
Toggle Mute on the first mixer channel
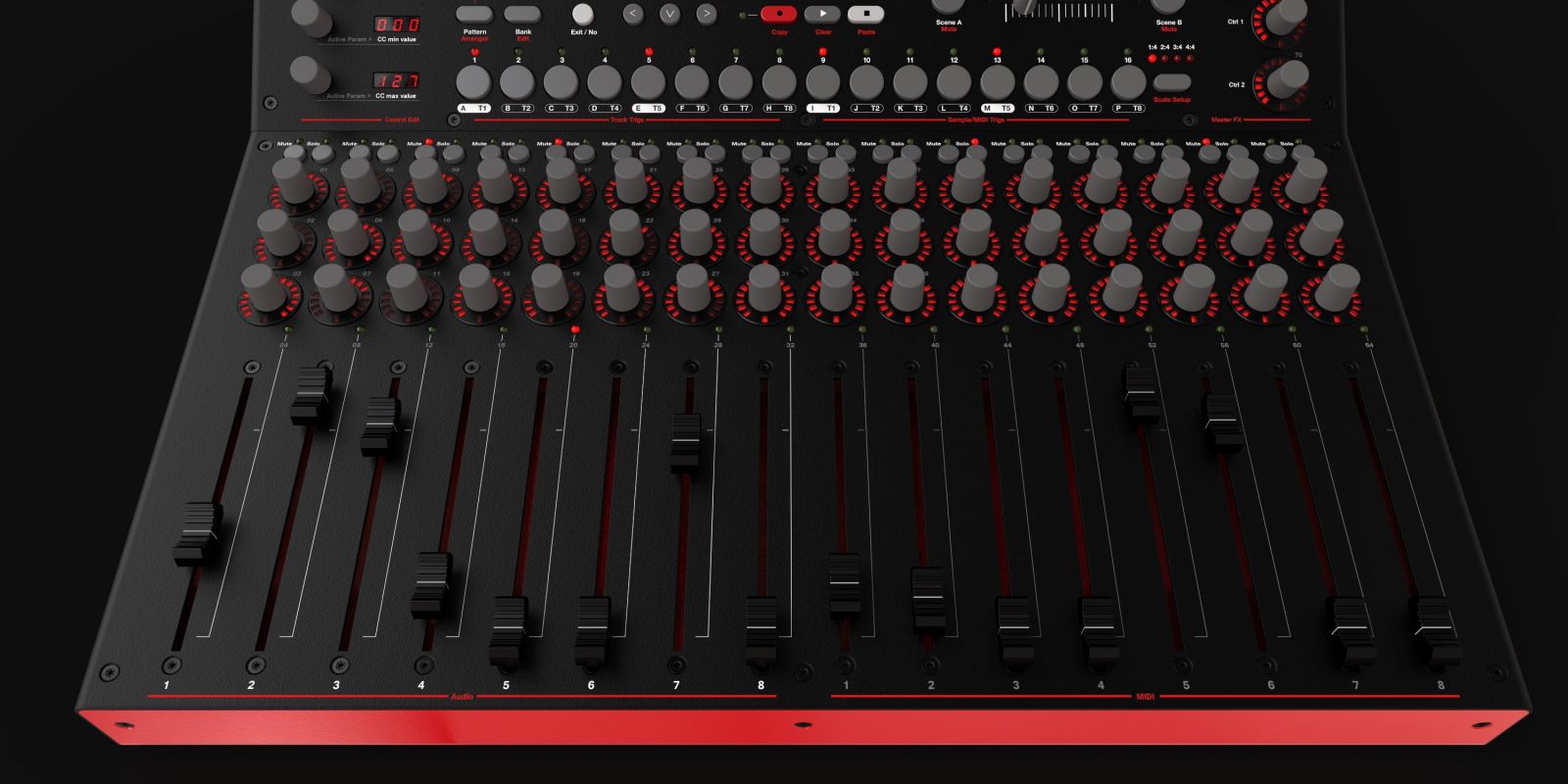293,153
